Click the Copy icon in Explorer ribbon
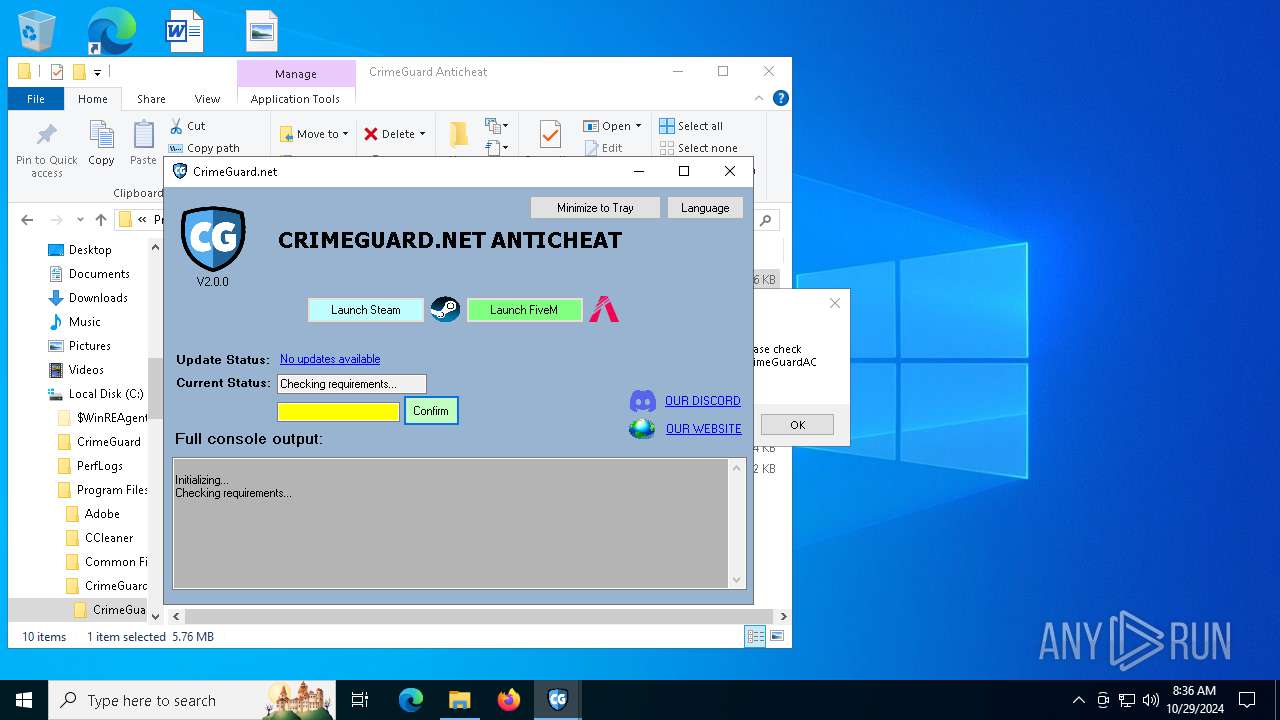The width and height of the screenshot is (1280, 720). pos(101,143)
